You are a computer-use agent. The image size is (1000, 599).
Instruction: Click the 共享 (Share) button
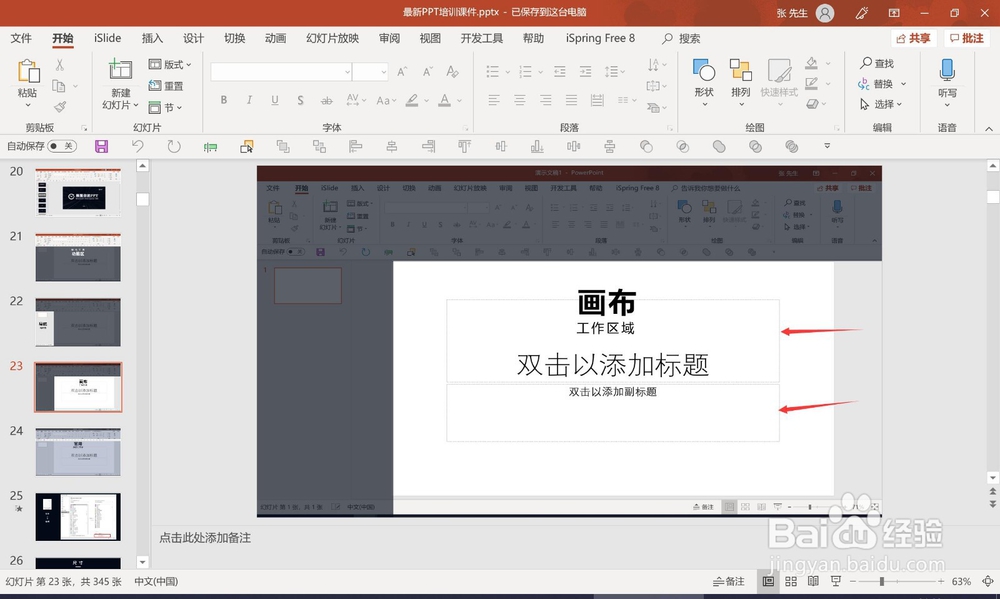pos(912,37)
